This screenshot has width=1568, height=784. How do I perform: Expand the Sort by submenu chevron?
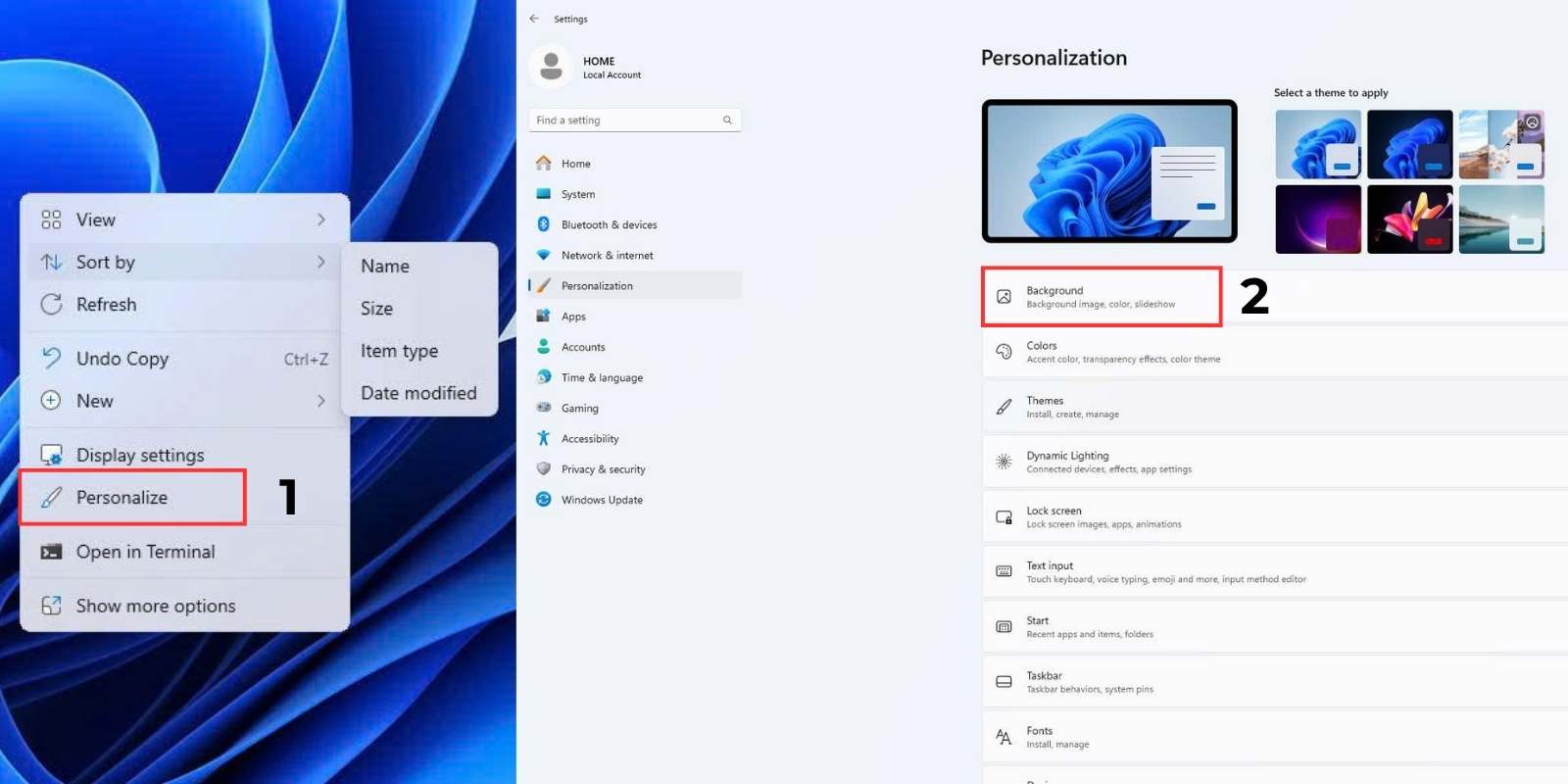[321, 262]
